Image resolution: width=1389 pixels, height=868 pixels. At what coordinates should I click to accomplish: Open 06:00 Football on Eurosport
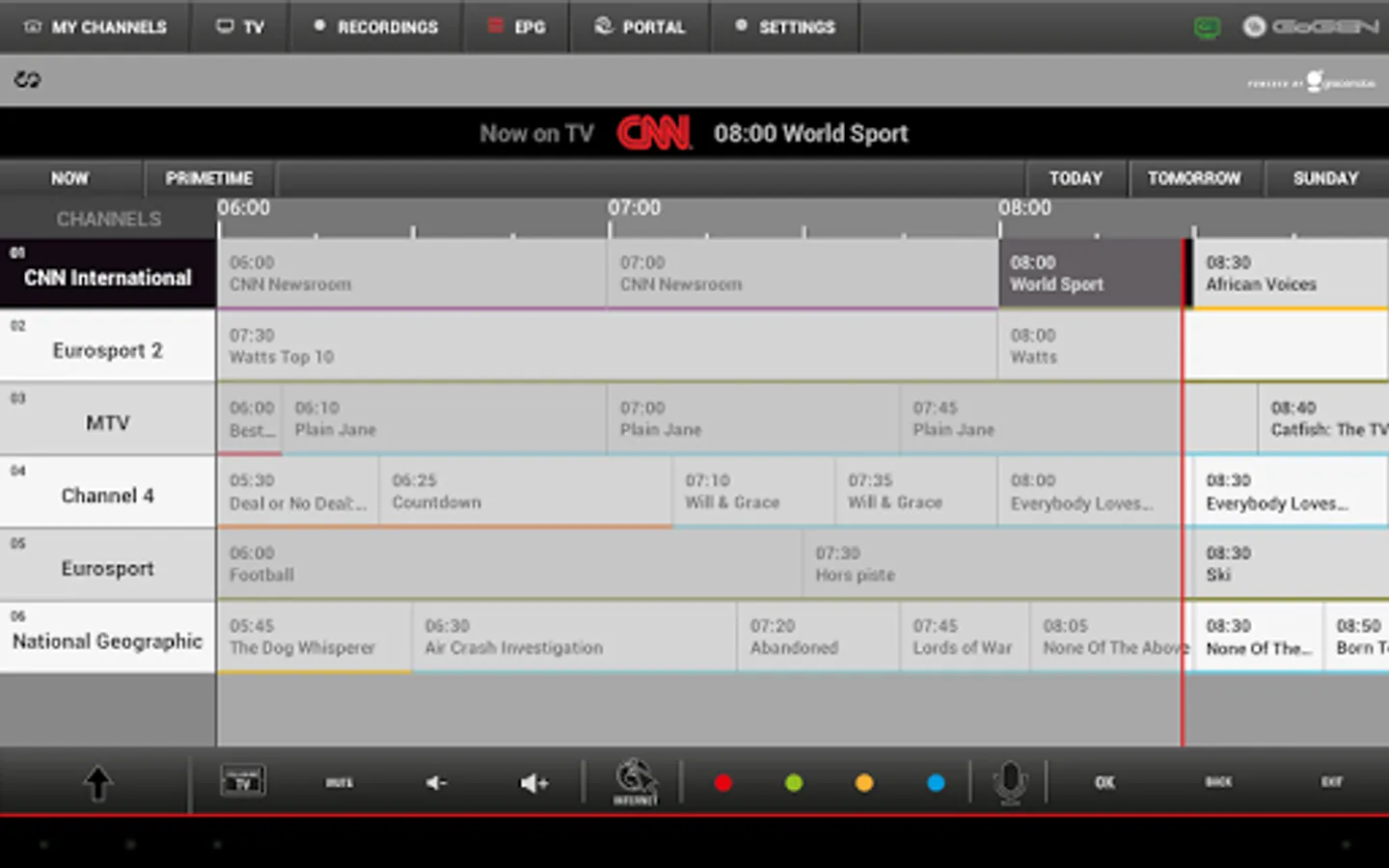click(x=509, y=565)
